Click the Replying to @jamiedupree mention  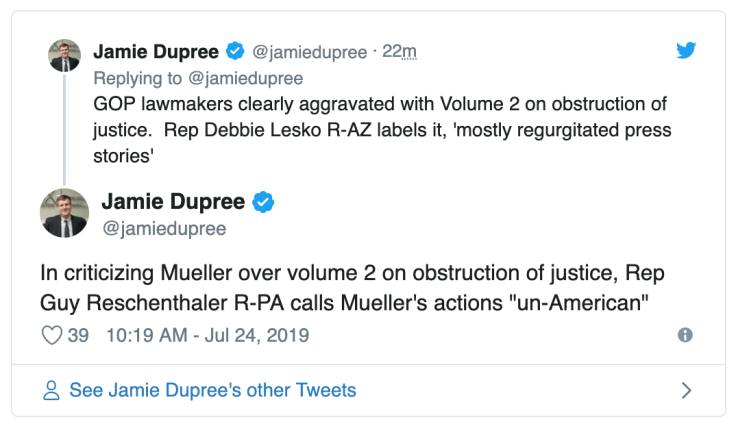(247, 78)
